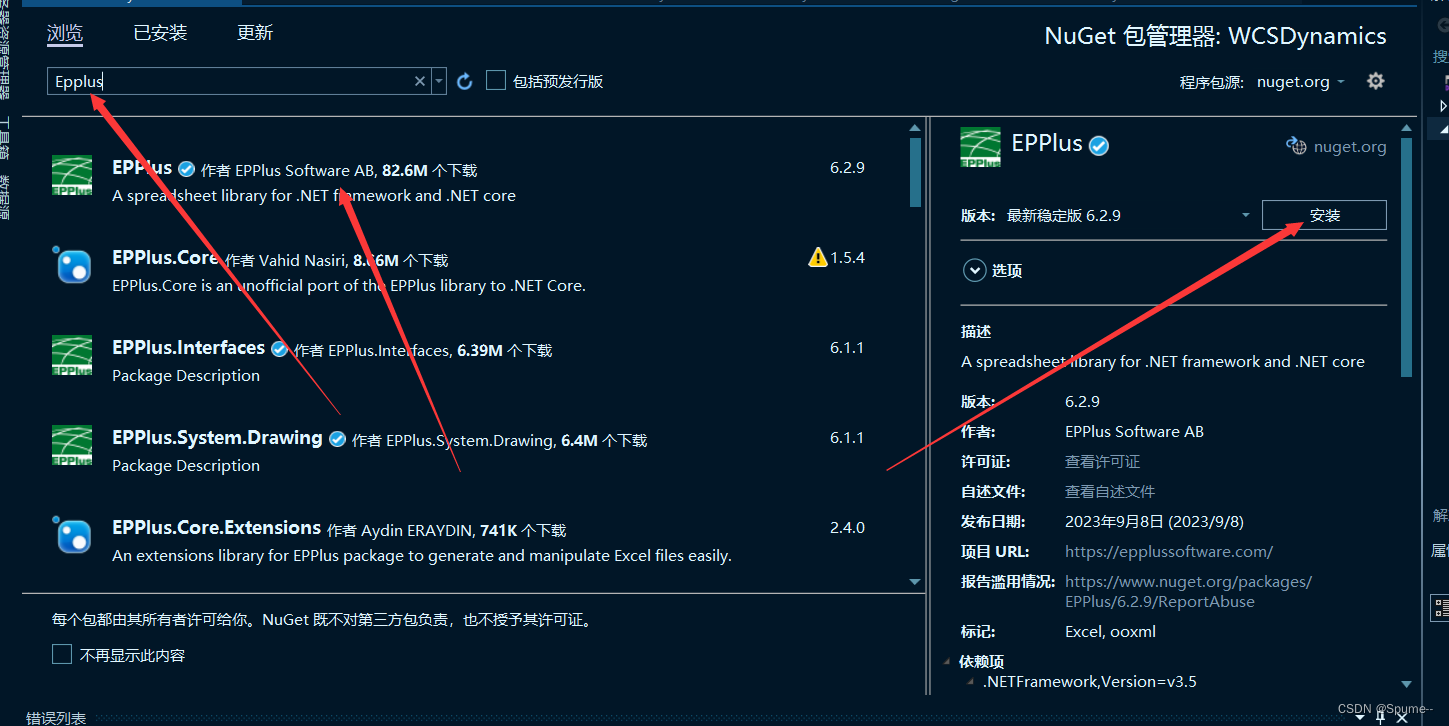Clear the search box with the X icon
Screen dimensions: 1449x726
coord(420,82)
